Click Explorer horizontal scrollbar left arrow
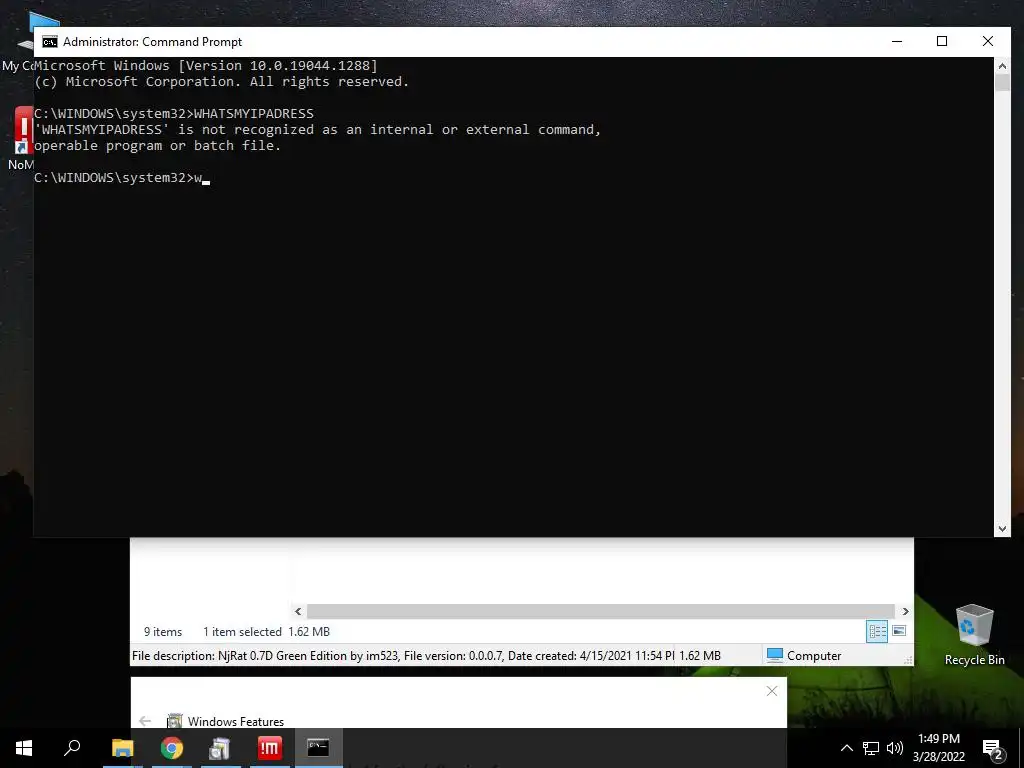The height and width of the screenshot is (768, 1024). (x=298, y=611)
